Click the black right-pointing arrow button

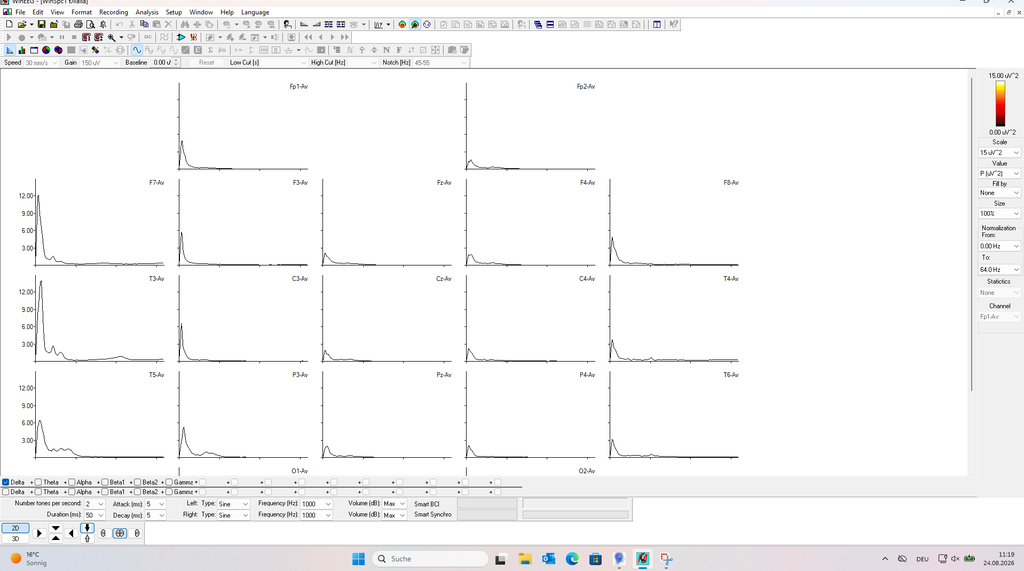click(39, 533)
